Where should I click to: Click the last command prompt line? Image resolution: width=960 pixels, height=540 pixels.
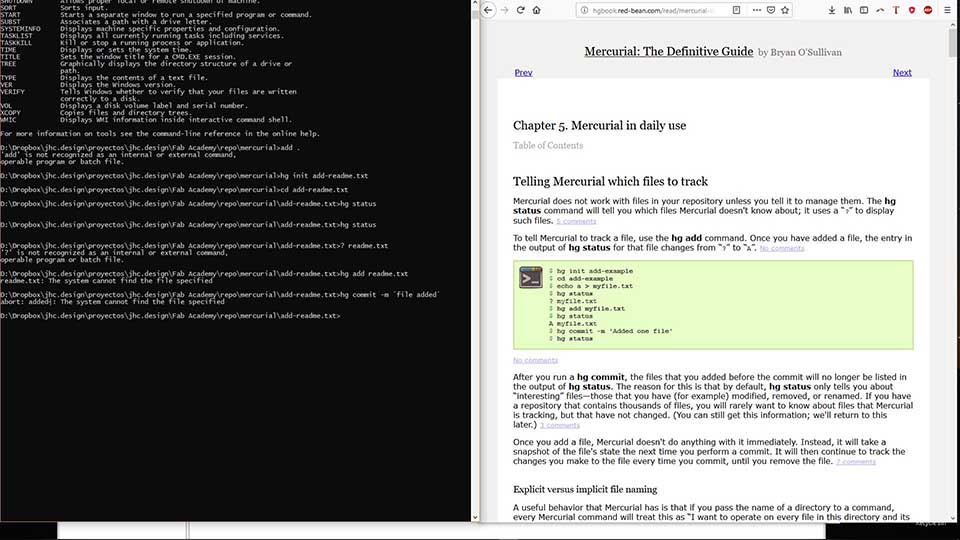click(x=170, y=316)
